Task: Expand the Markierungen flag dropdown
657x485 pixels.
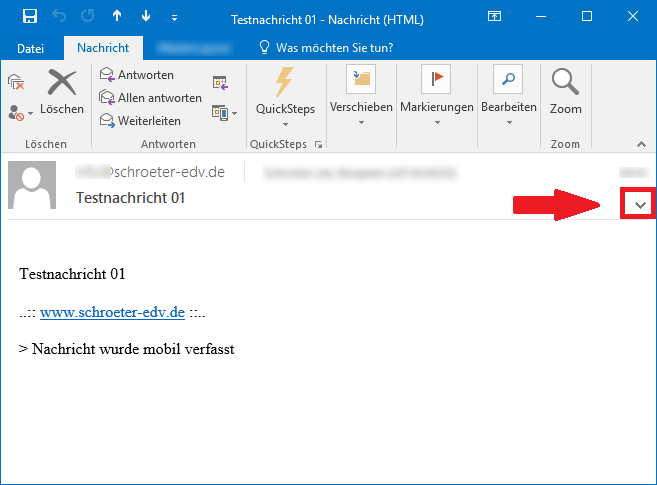Action: tap(436, 100)
